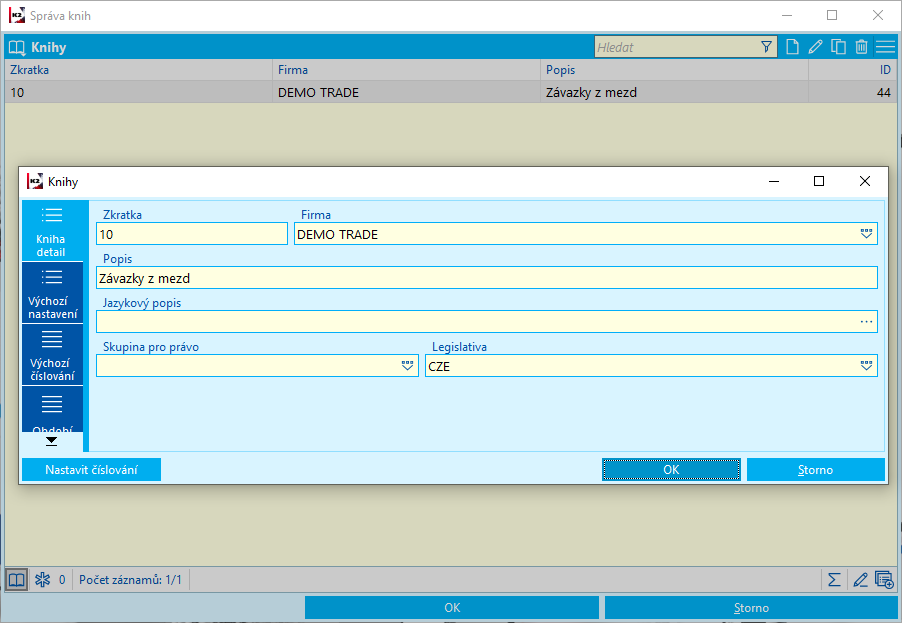Switch to Výchozí číslování tab
The width and height of the screenshot is (902, 623).
(x=52, y=356)
